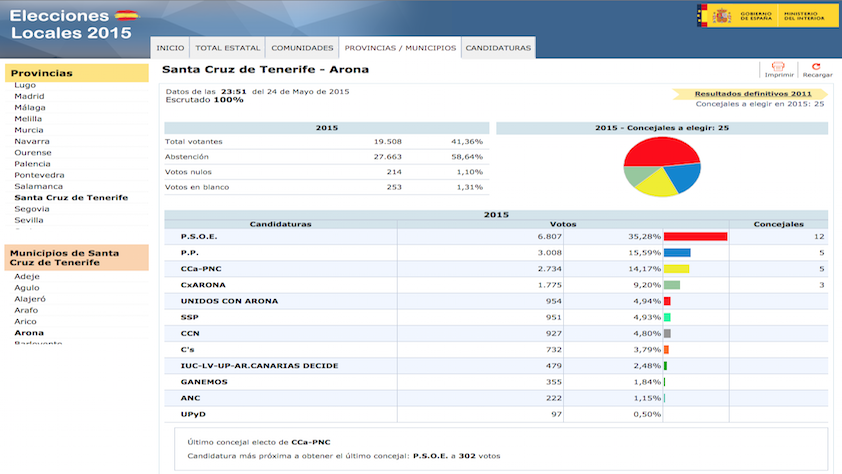The width and height of the screenshot is (842, 474).
Task: Select Sevilla province
Action: tap(29, 220)
